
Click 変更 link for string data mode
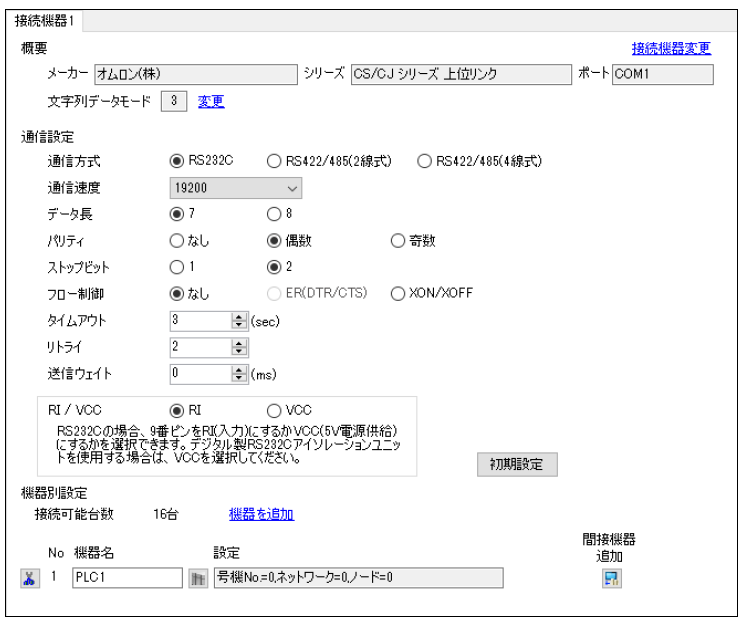[210, 100]
